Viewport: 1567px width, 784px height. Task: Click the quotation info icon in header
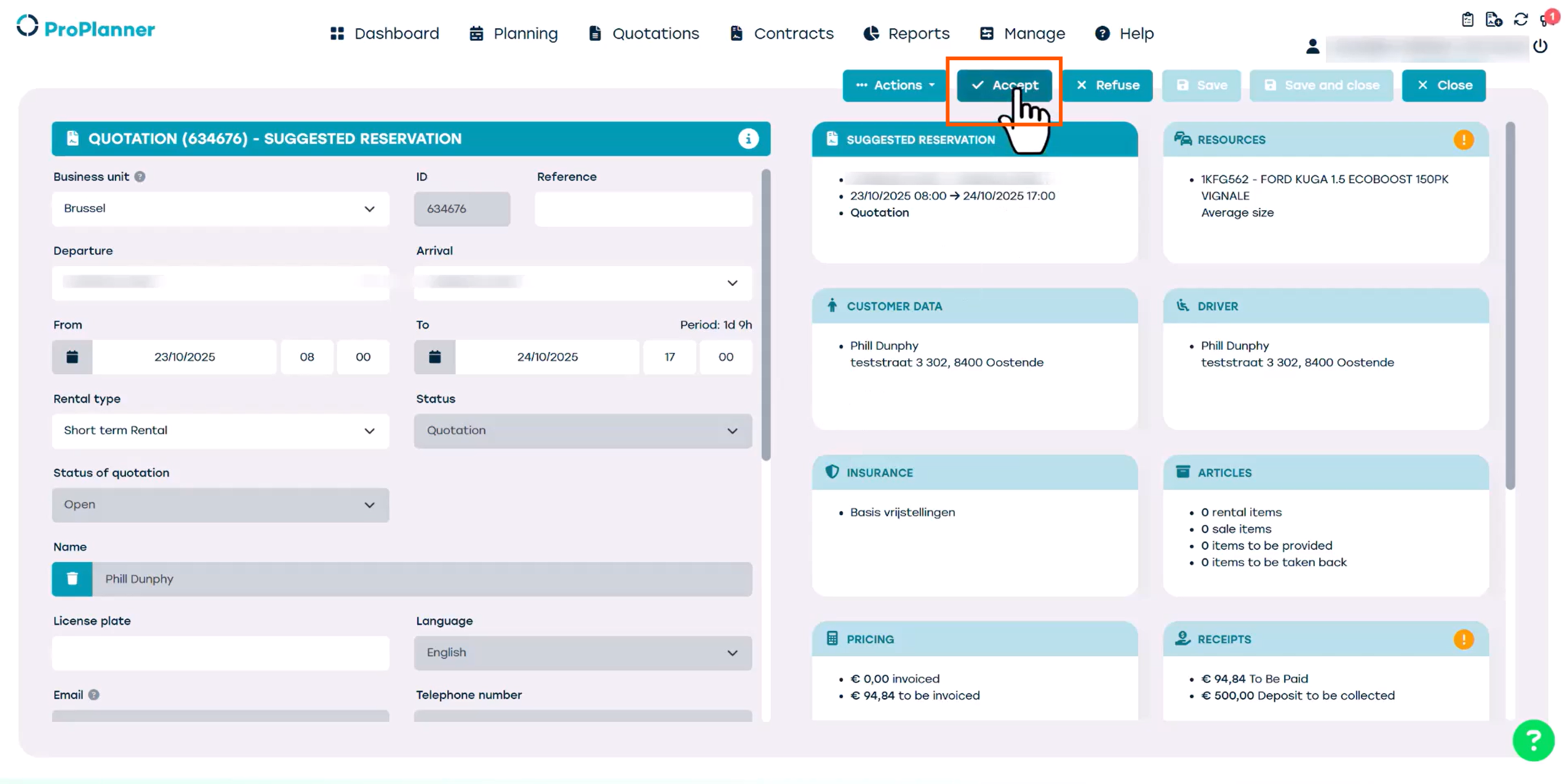click(x=748, y=139)
